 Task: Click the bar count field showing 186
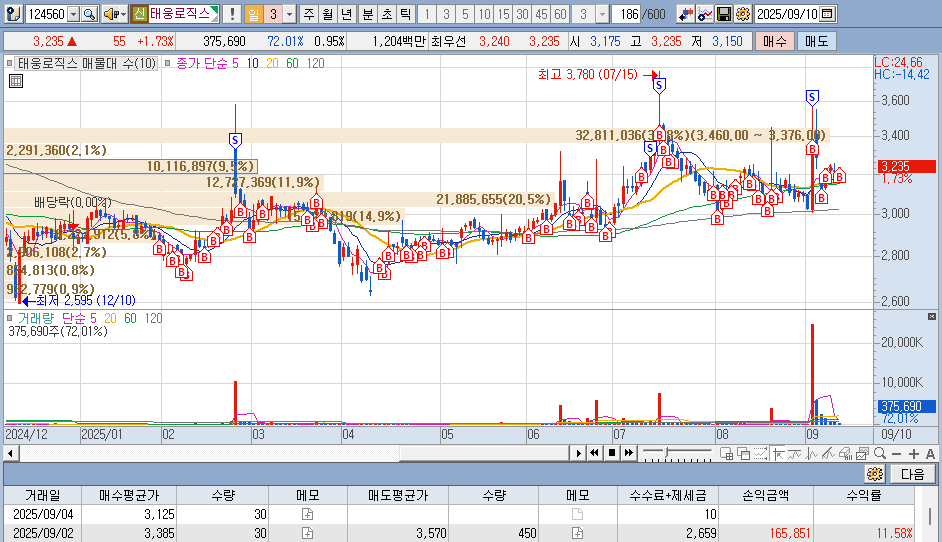[x=627, y=14]
